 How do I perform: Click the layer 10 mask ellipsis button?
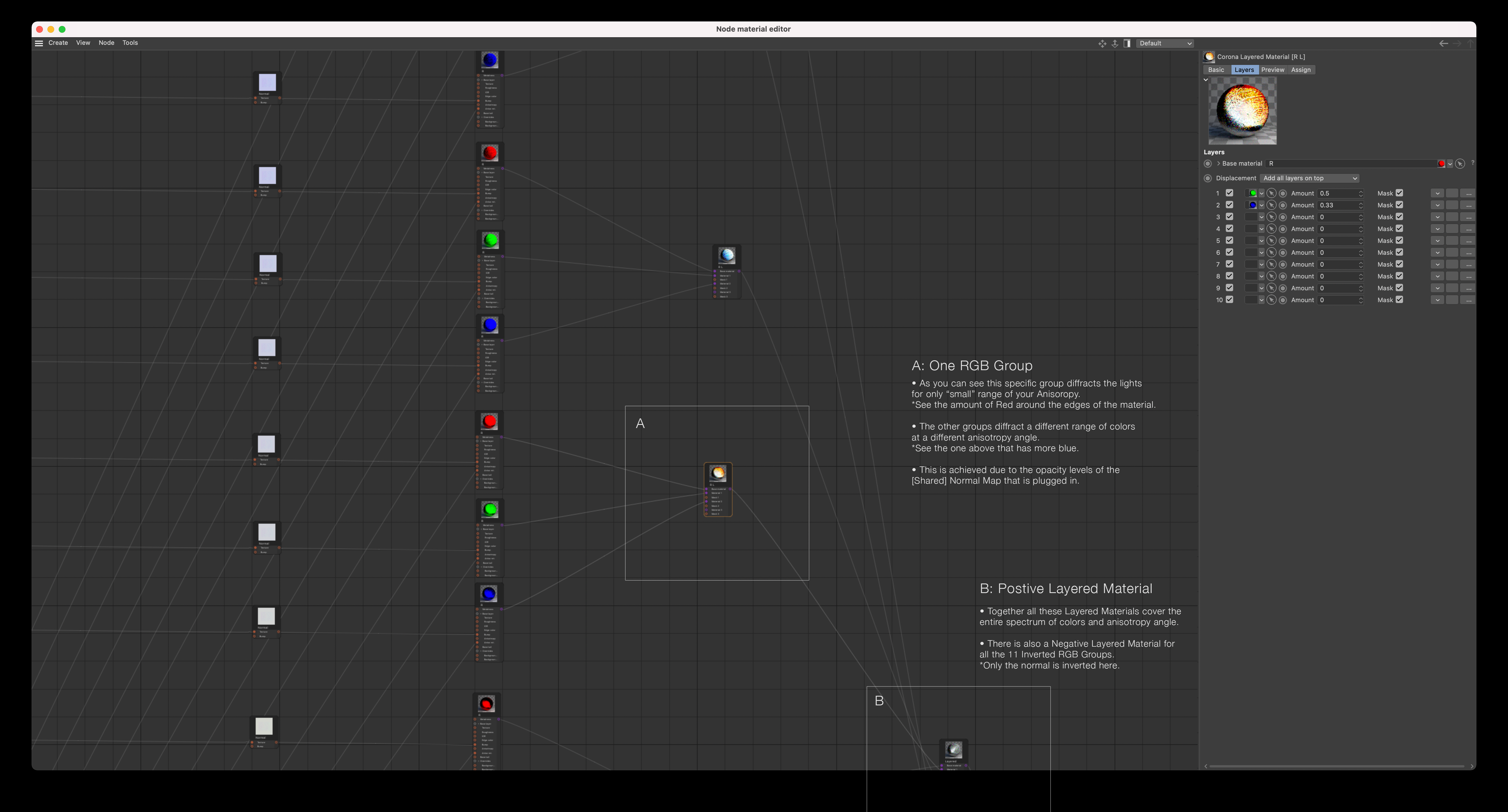1468,300
